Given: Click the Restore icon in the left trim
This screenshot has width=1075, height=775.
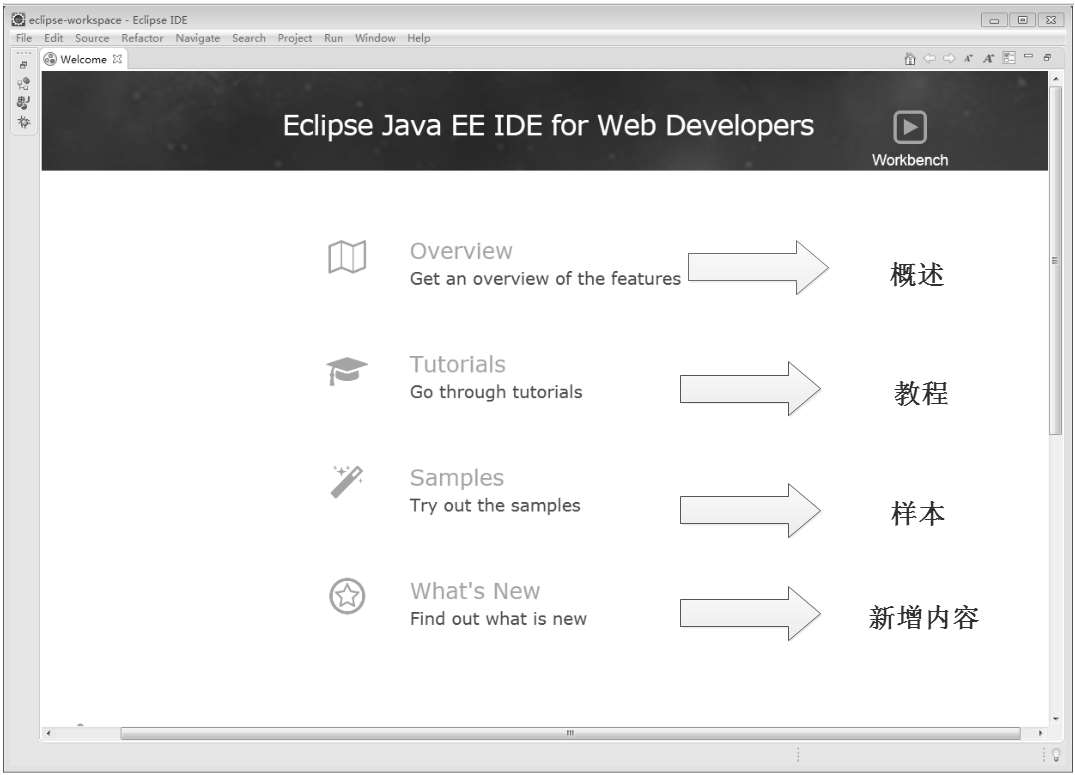Looking at the screenshot, I should point(23,66).
